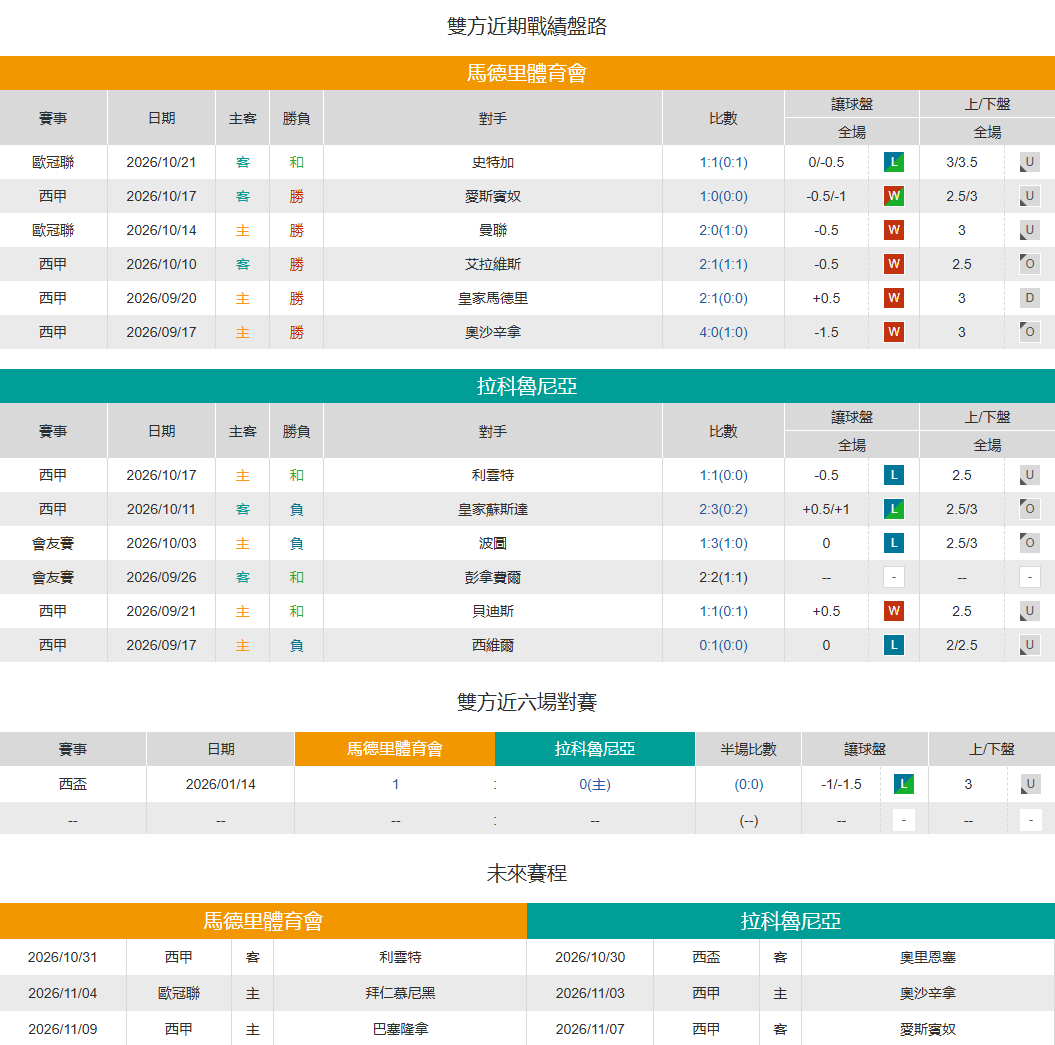Click the U badge in the 西盃 head-to-head row

pos(1030,784)
